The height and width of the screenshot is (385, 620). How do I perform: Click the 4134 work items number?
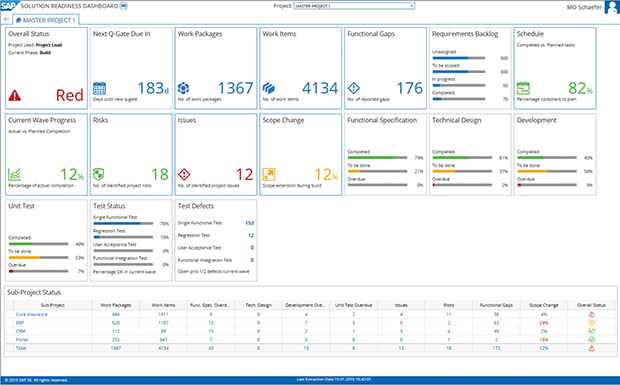[320, 88]
